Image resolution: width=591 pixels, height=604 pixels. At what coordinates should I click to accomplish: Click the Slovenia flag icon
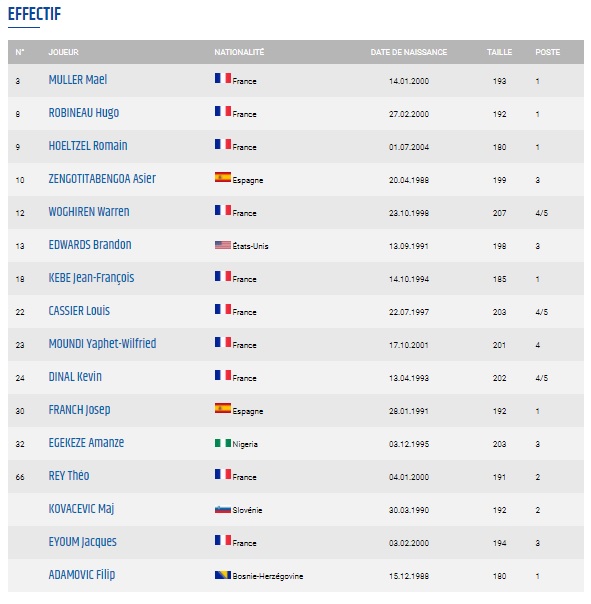[x=223, y=510]
